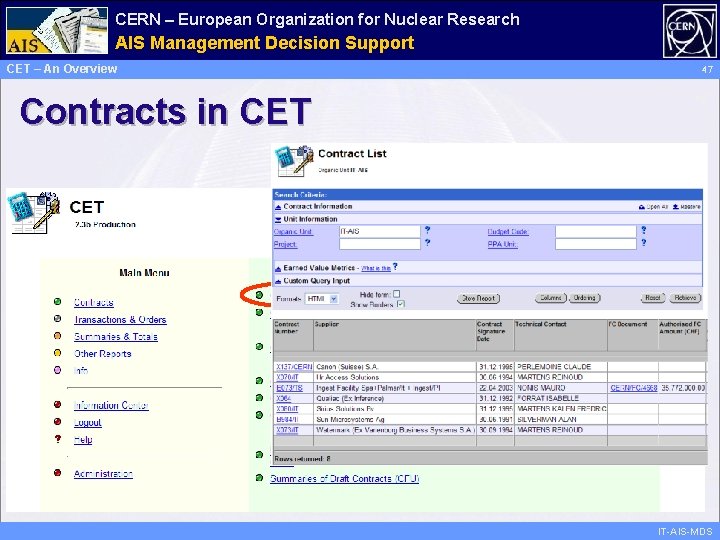Image resolution: width=720 pixels, height=540 pixels.
Task: Click the AIS logo in the header
Action: (57, 30)
